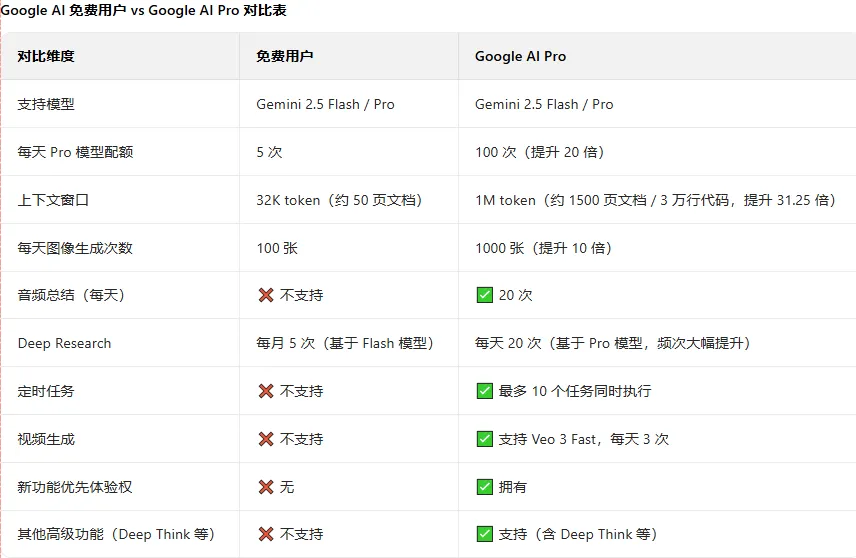Click the 1M token context window cell

coord(654,200)
